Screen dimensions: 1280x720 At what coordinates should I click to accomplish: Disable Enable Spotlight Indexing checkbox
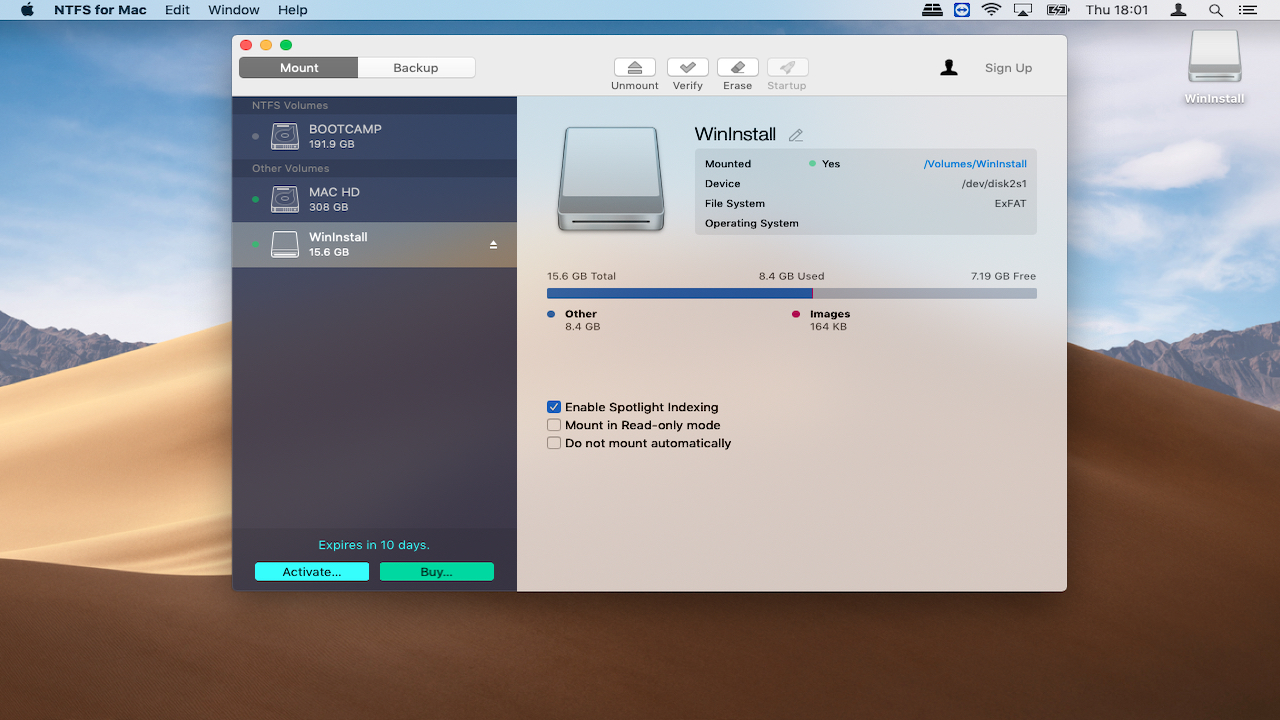pos(554,407)
